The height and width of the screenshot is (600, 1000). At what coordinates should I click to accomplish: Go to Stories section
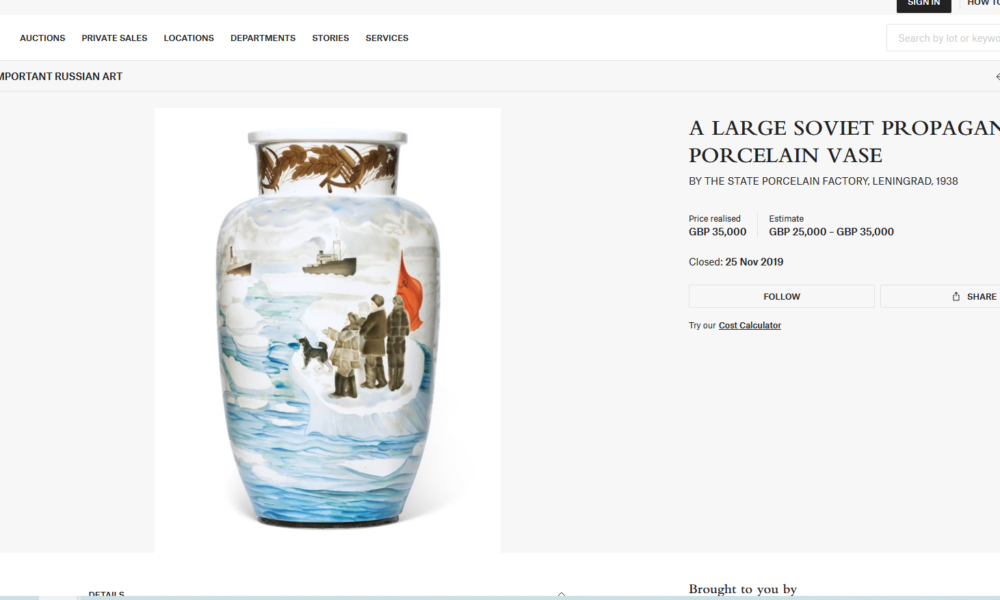pyautogui.click(x=330, y=38)
